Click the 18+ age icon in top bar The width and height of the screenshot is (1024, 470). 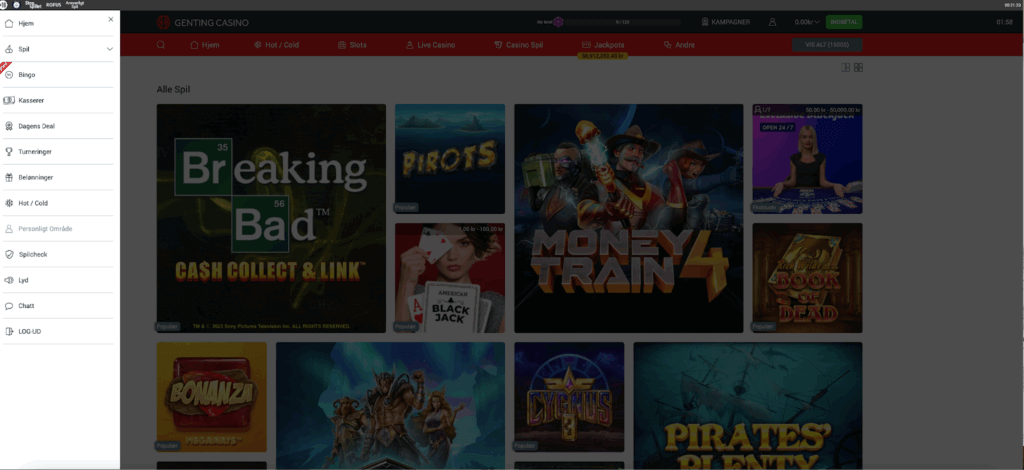pyautogui.click(x=3, y=5)
